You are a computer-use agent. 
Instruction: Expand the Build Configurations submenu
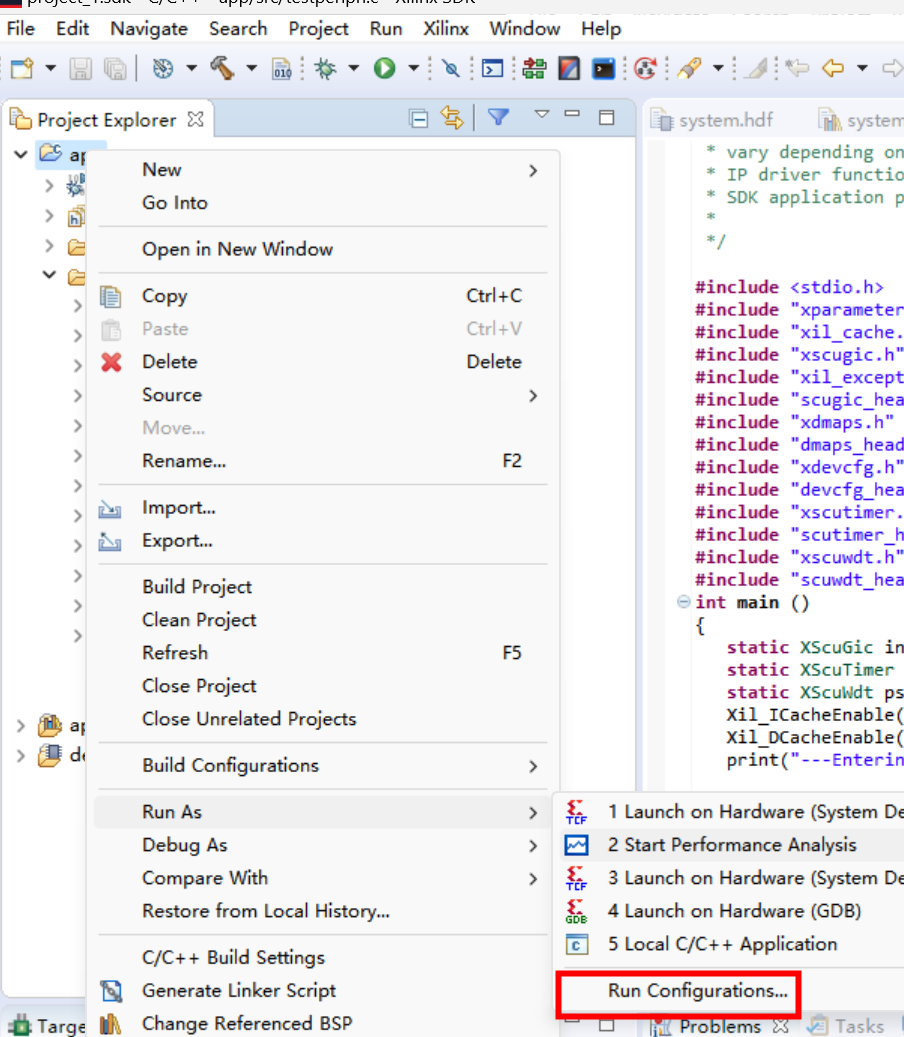coord(323,765)
